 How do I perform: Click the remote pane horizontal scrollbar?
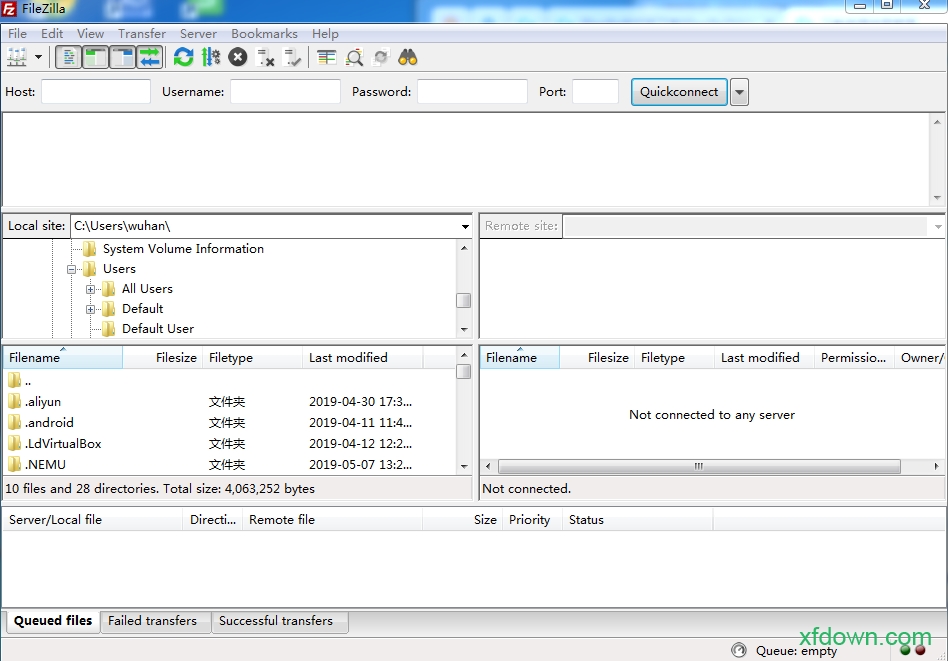pos(699,466)
